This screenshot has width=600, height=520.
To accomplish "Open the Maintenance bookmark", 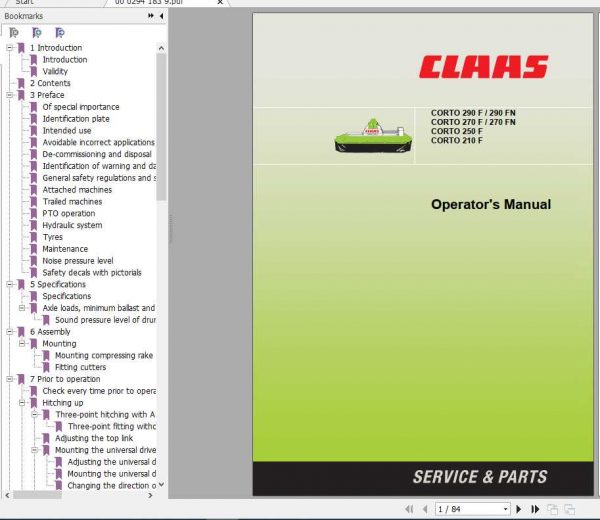I will coord(65,249).
